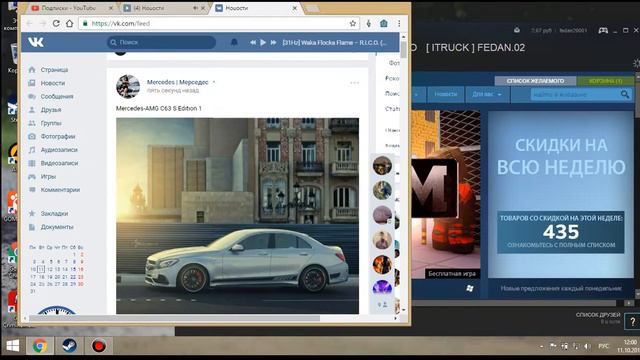640x360 pixels.
Task: Expand the Для вас dropdown in Steam
Action: [487, 94]
